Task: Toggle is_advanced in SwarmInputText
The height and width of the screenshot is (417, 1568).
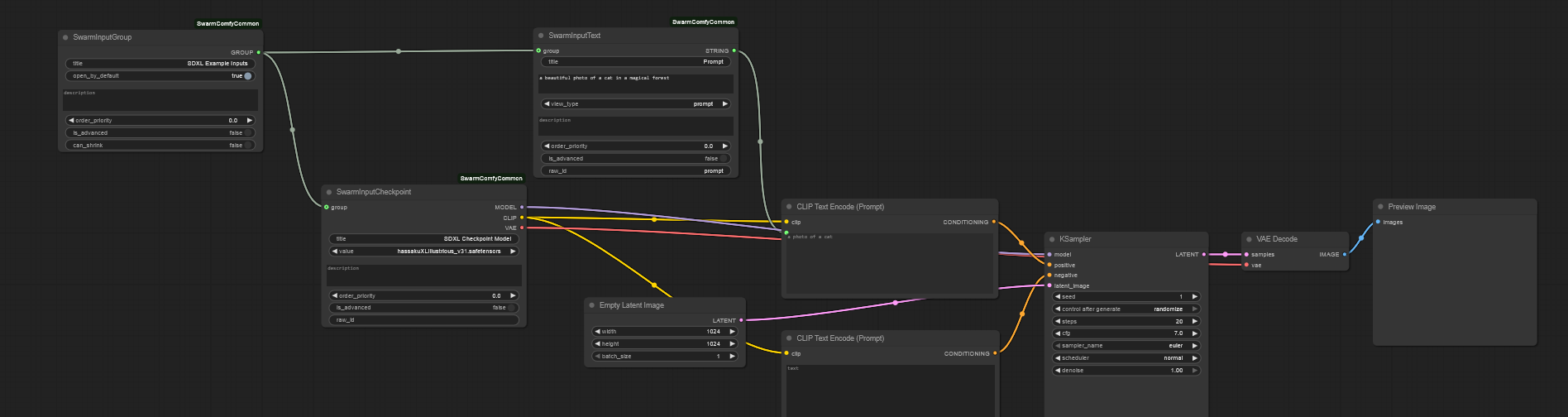Action: tap(636, 158)
